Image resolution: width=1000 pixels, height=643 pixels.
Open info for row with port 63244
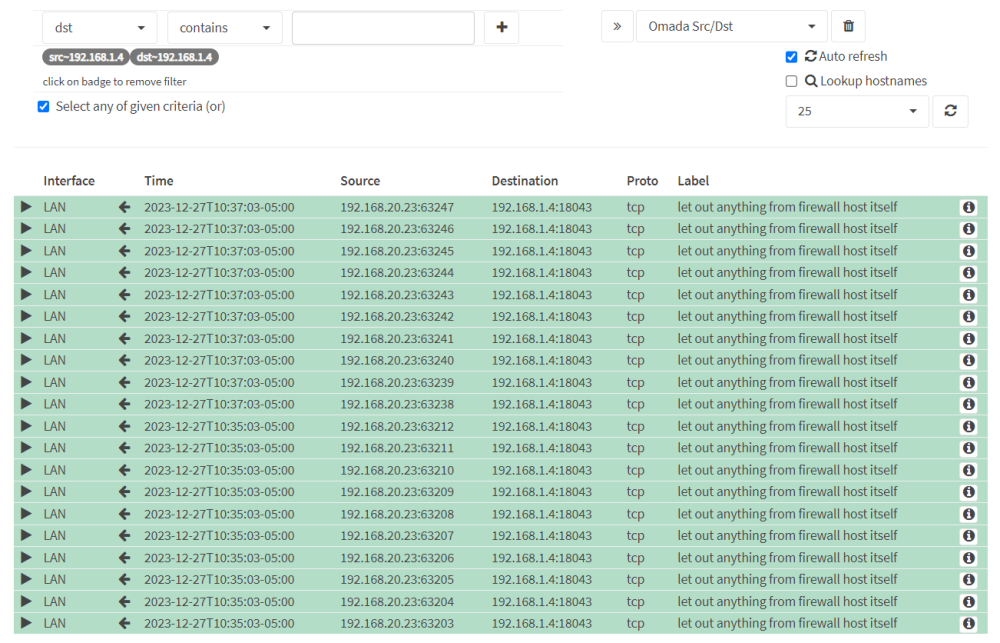(x=968, y=273)
